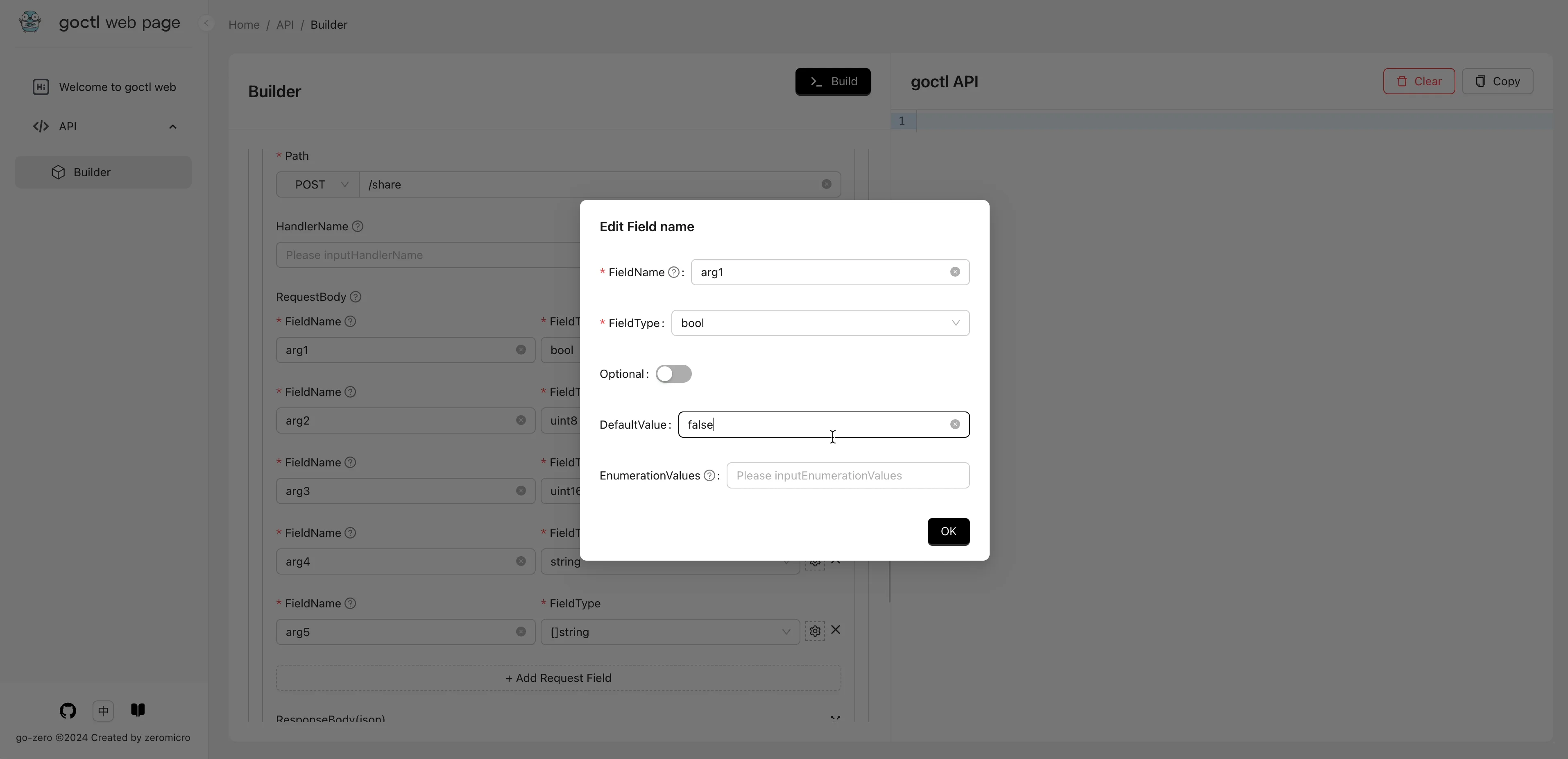Clear the arg3 field name
The height and width of the screenshot is (759, 1568).
tap(521, 491)
